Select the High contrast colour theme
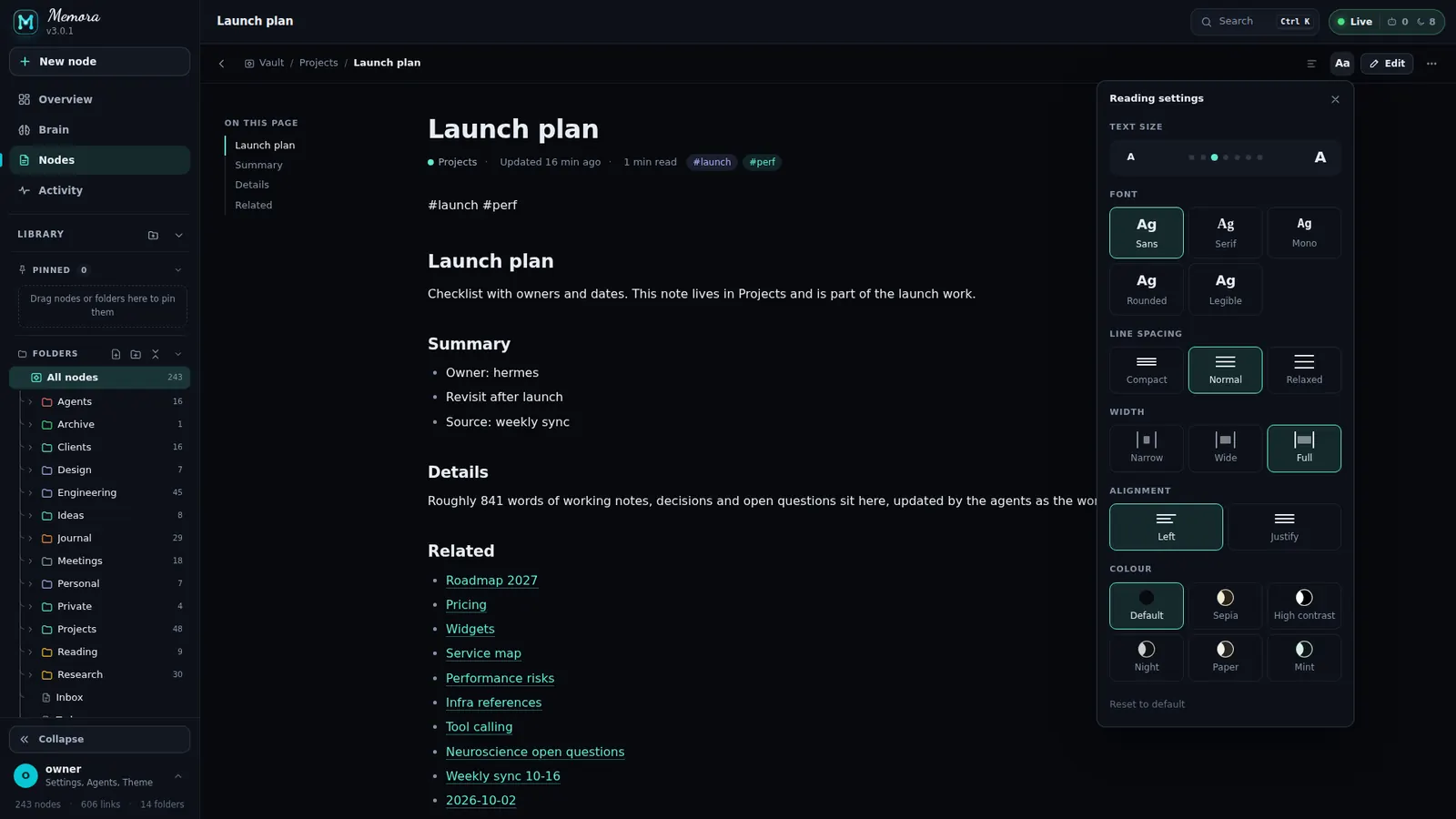The image size is (1456, 819). pyautogui.click(x=1304, y=606)
